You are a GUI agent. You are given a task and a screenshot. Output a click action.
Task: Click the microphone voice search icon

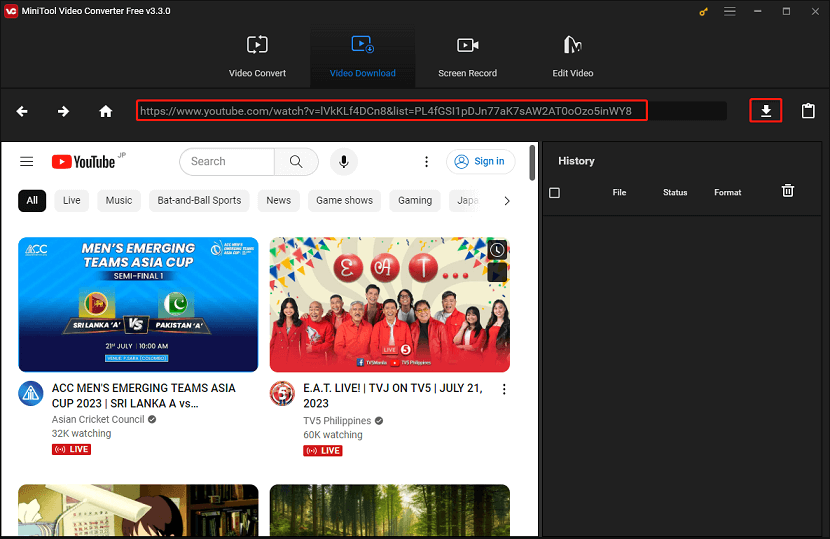click(x=344, y=161)
